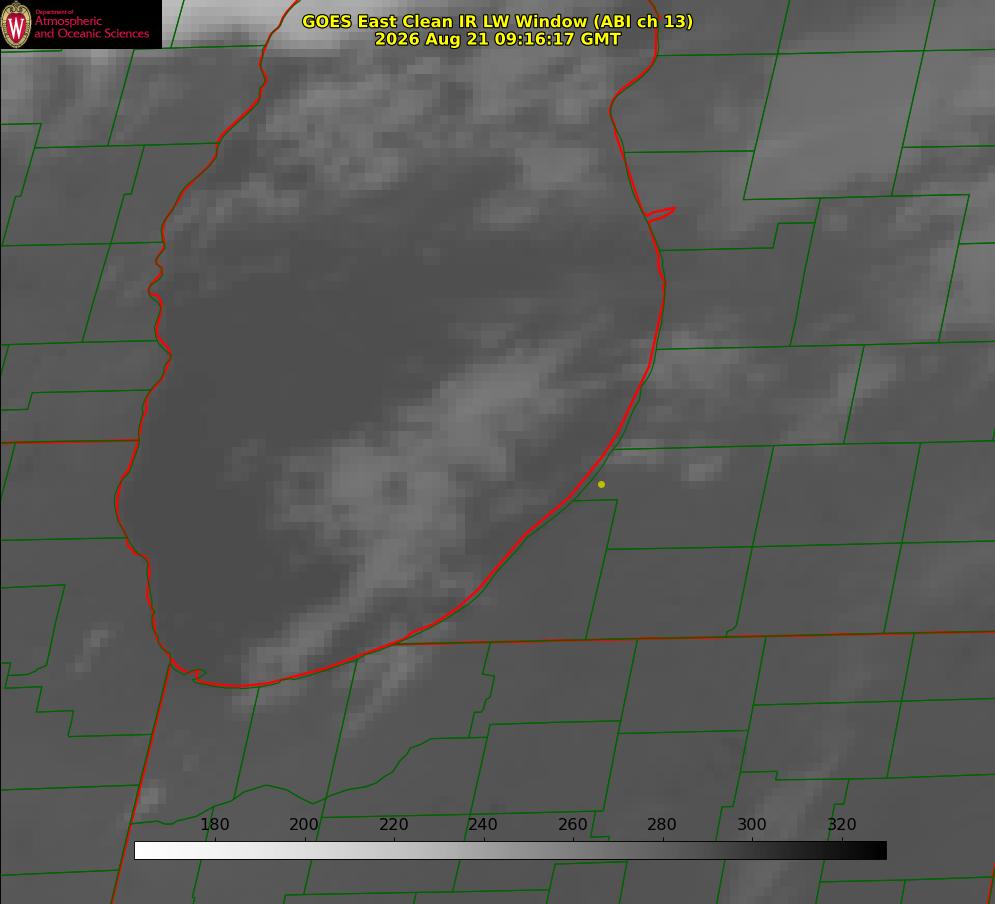This screenshot has width=995, height=904.
Task: Click the 280 label on the colorbar
Action: point(662,824)
